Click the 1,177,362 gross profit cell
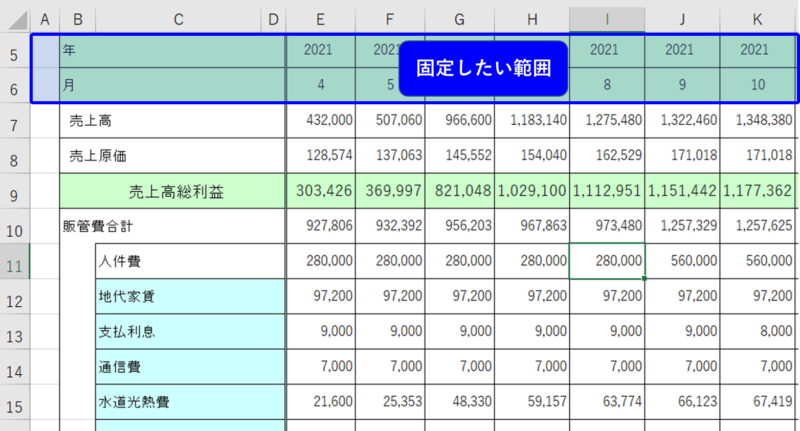The width and height of the screenshot is (800, 431). (x=757, y=191)
